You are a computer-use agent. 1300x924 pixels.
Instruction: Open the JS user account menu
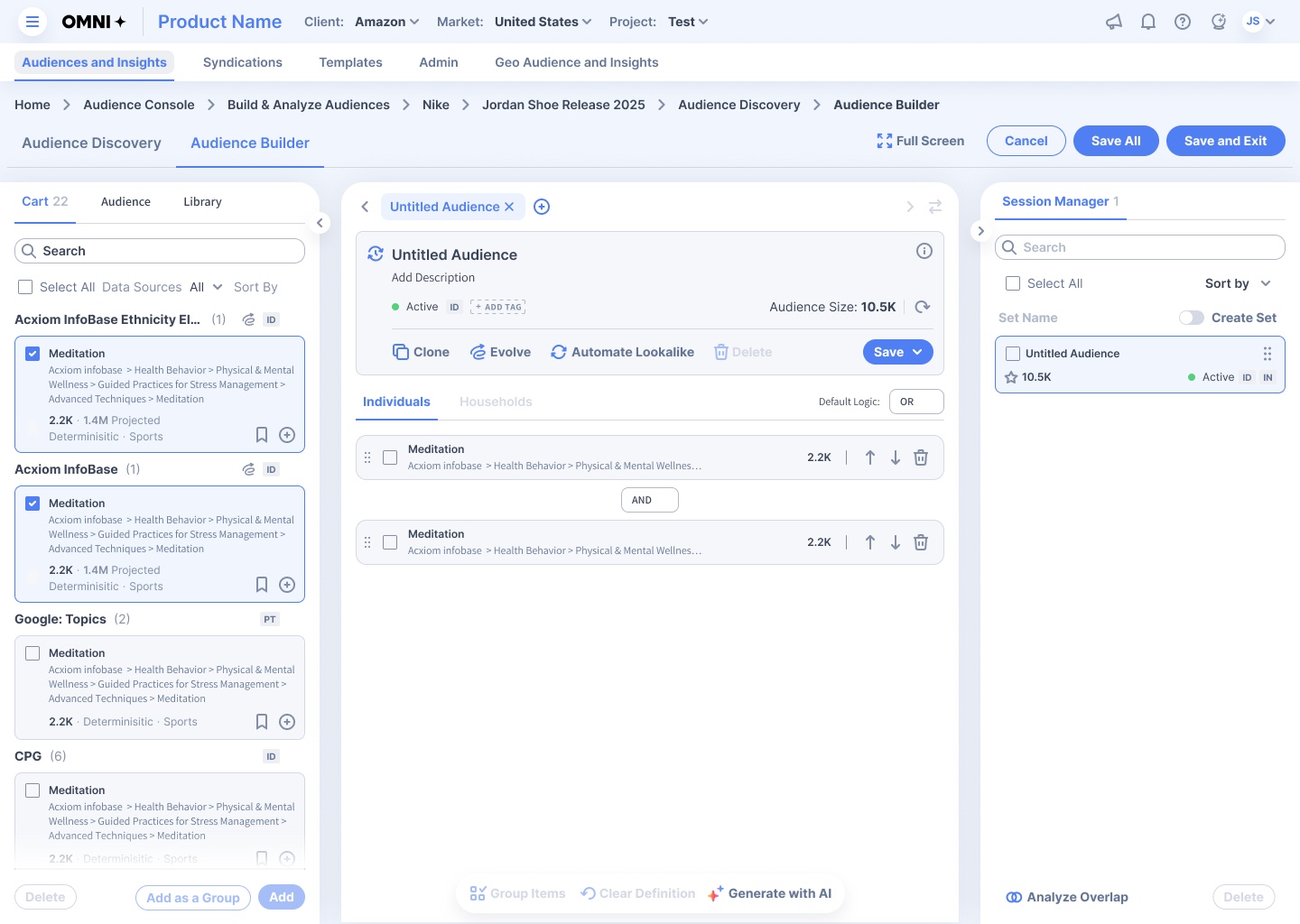(x=1259, y=22)
